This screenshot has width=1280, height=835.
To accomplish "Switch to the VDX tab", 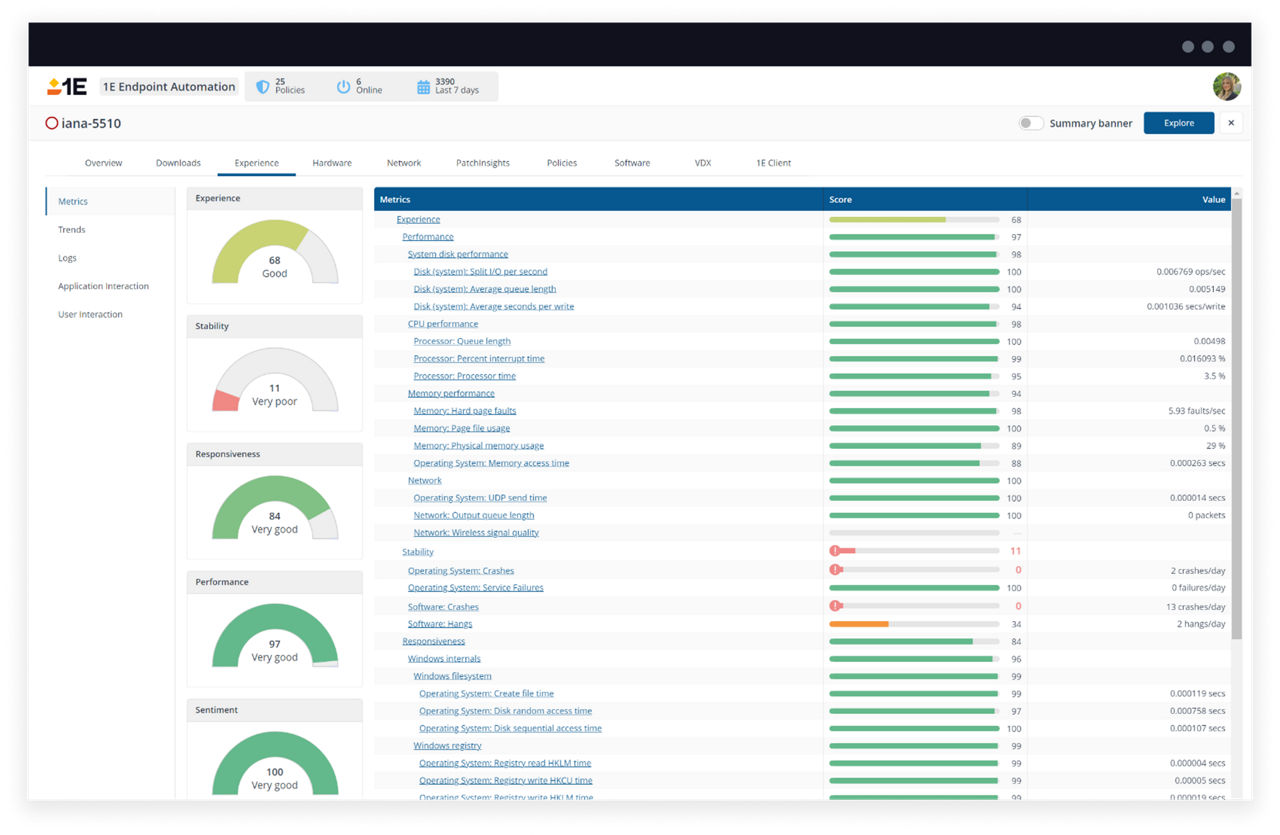I will pyautogui.click(x=703, y=163).
